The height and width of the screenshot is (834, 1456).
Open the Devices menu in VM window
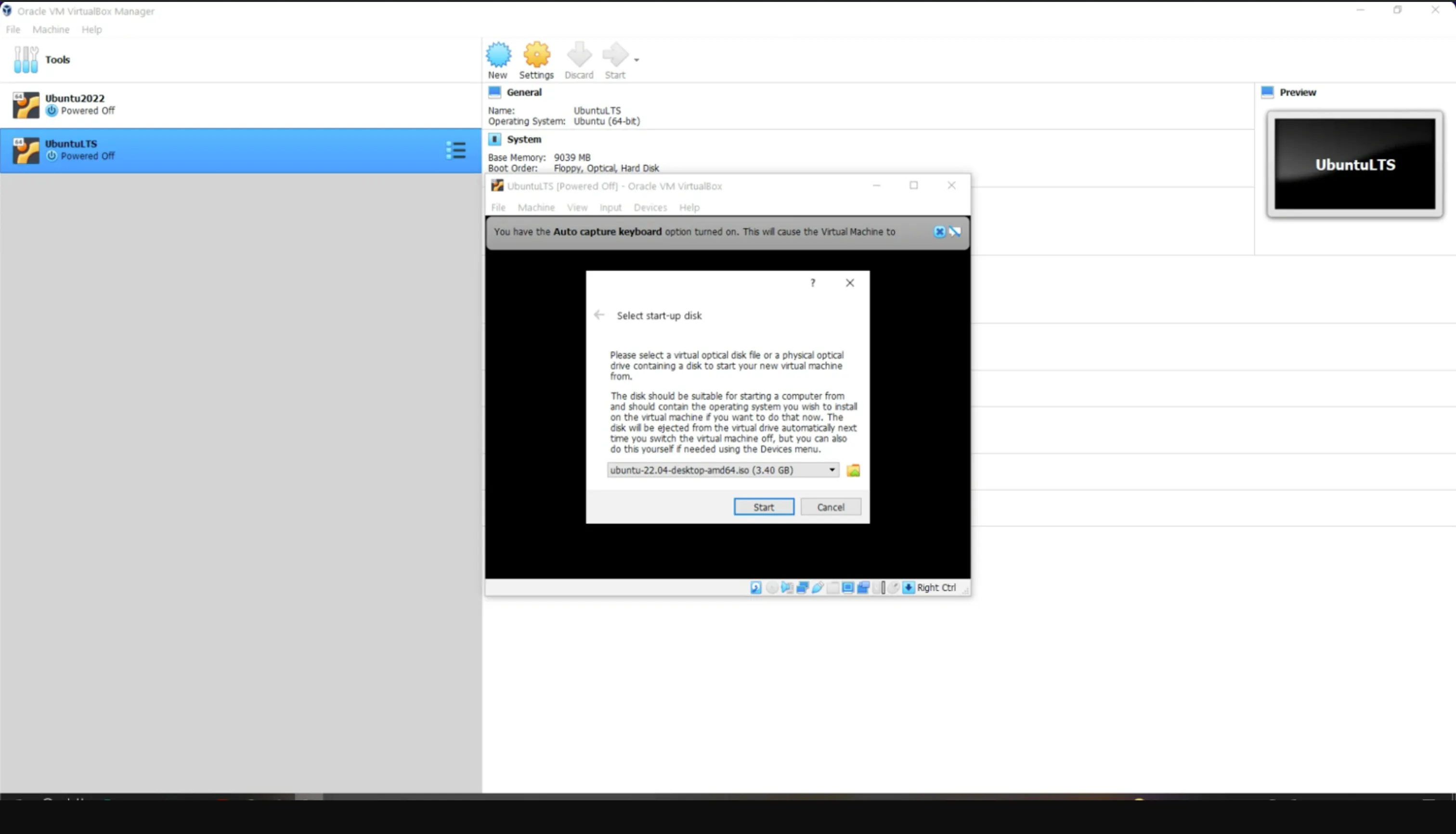pos(650,208)
